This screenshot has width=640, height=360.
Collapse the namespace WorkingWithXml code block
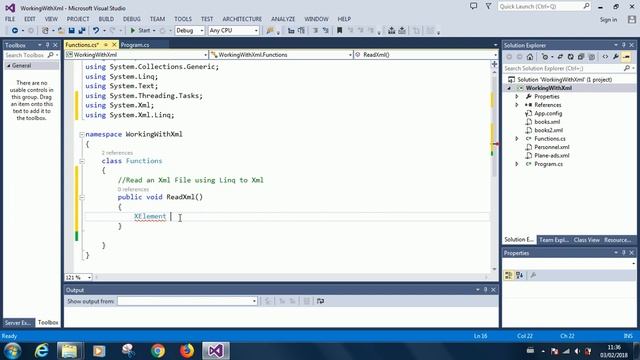tap(82, 134)
